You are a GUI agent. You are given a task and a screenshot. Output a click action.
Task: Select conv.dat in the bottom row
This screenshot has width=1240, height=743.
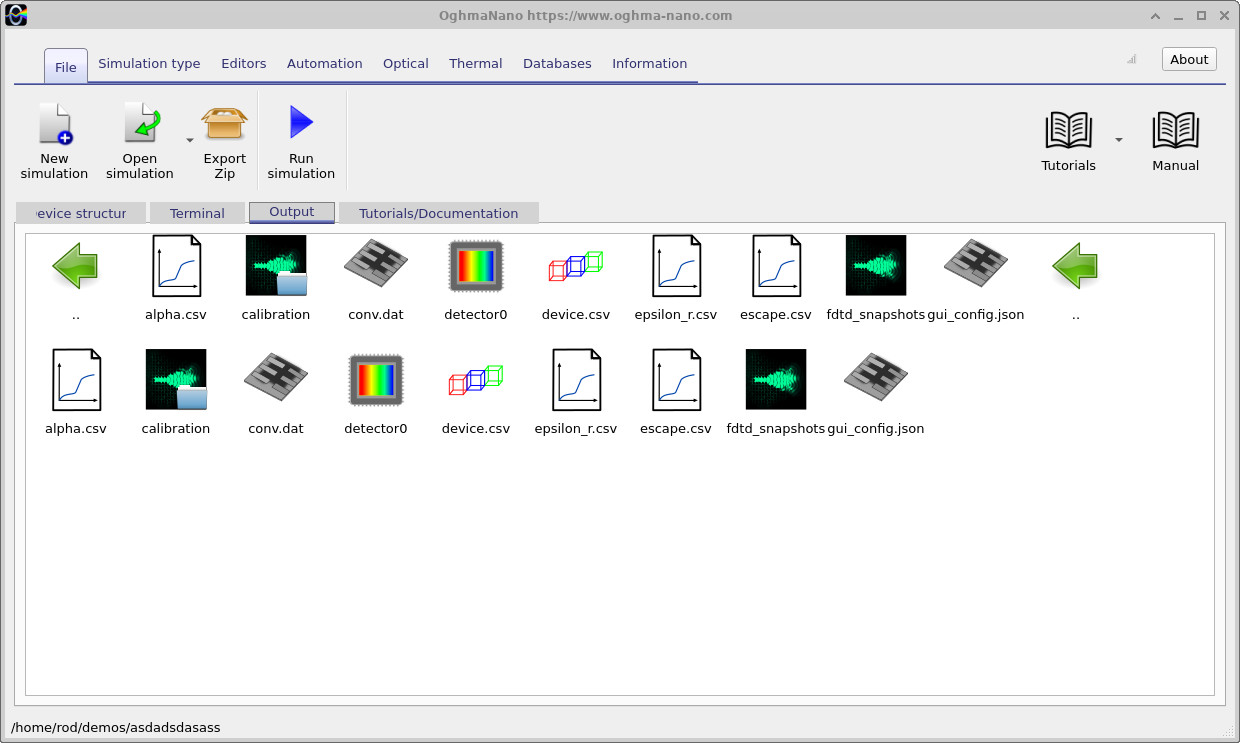[276, 392]
